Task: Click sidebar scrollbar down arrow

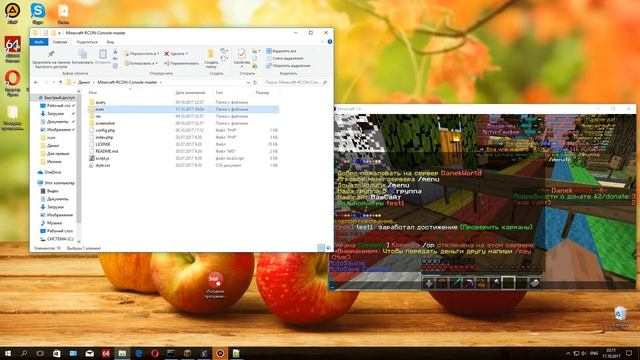Action: pyautogui.click(x=79, y=241)
